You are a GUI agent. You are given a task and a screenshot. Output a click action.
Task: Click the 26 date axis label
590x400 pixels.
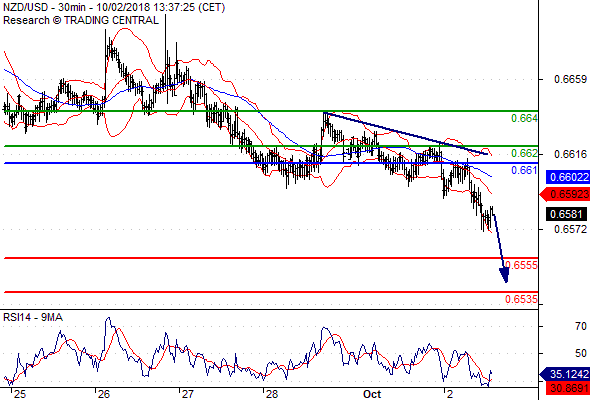[104, 394]
